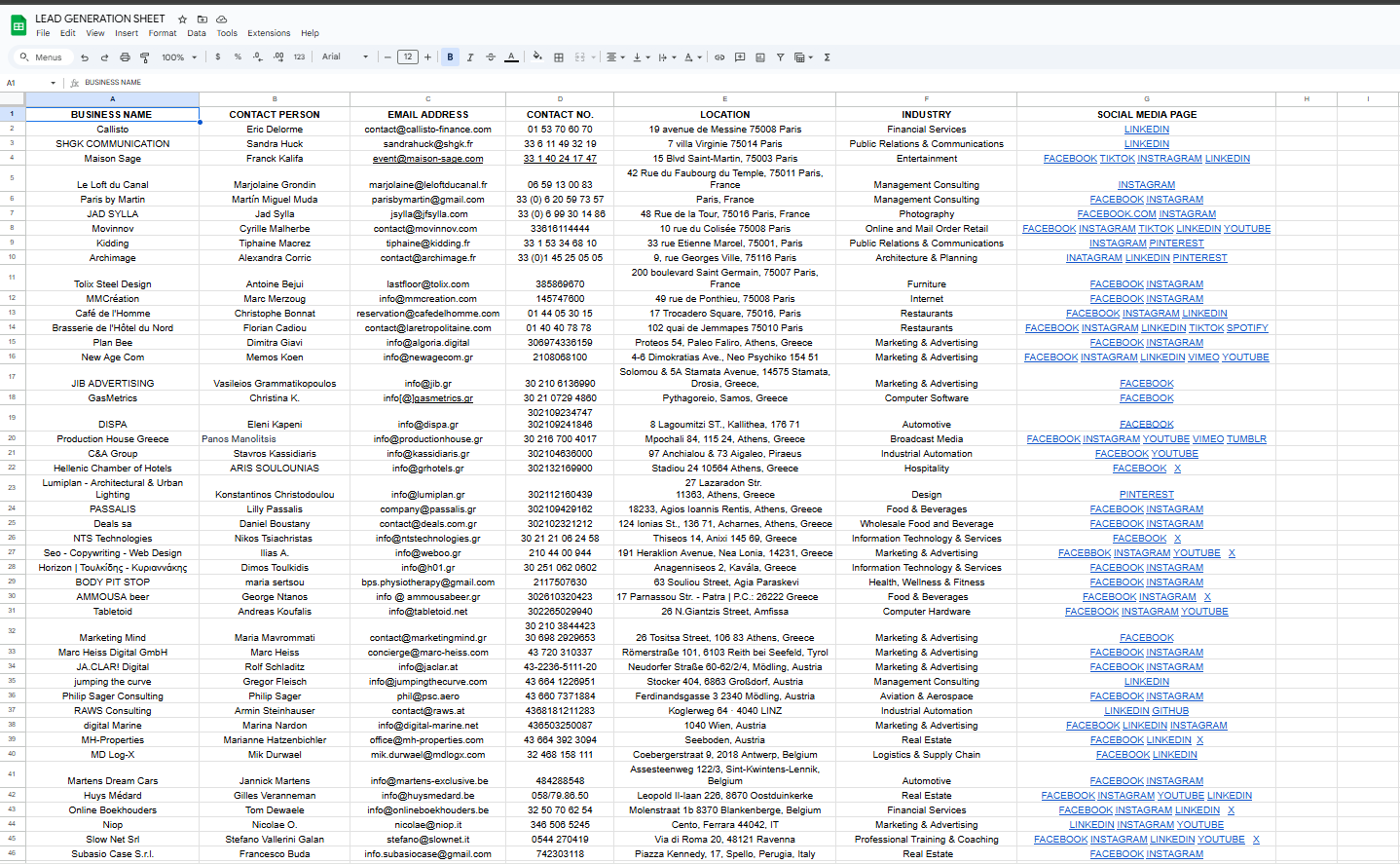The height and width of the screenshot is (864, 1400).
Task: Open Callisto's LINKEDIN link
Action: pyautogui.click(x=1147, y=130)
